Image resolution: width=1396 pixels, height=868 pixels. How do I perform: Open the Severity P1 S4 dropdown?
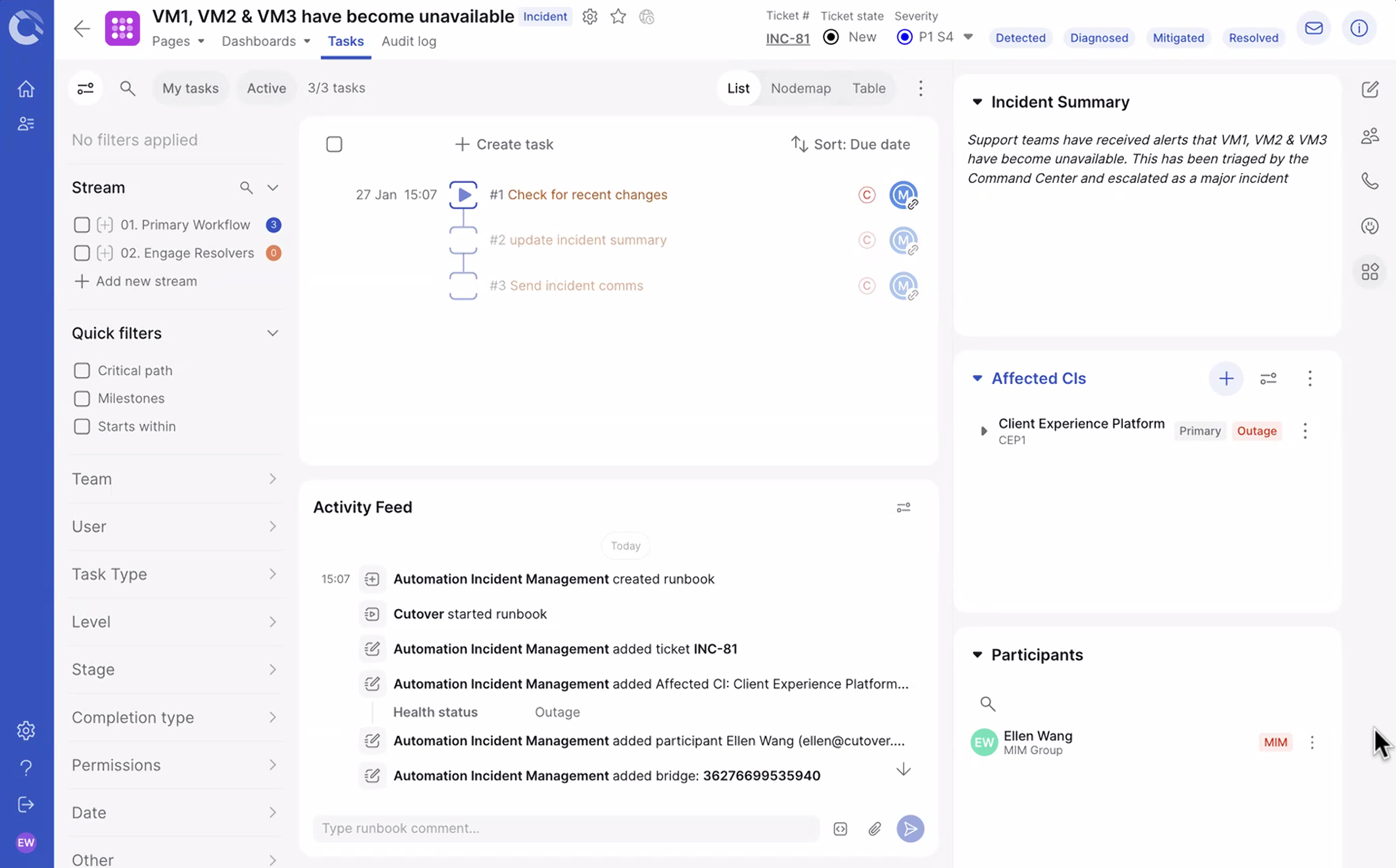(967, 37)
